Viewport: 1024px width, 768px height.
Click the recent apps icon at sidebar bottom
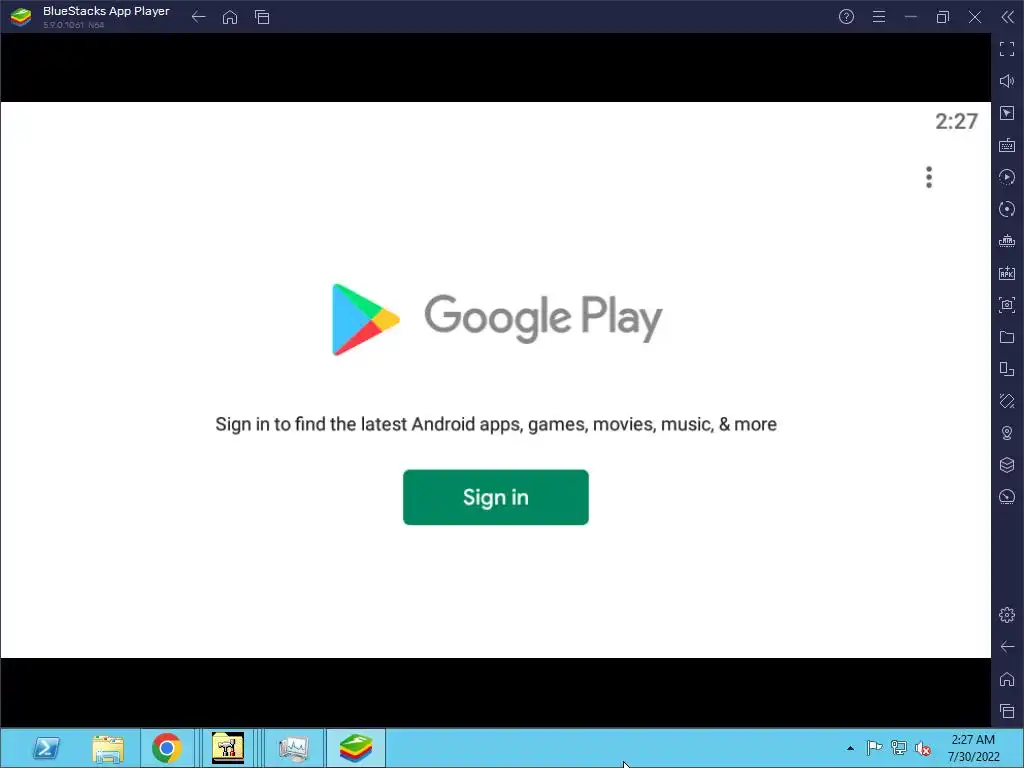point(1007,711)
